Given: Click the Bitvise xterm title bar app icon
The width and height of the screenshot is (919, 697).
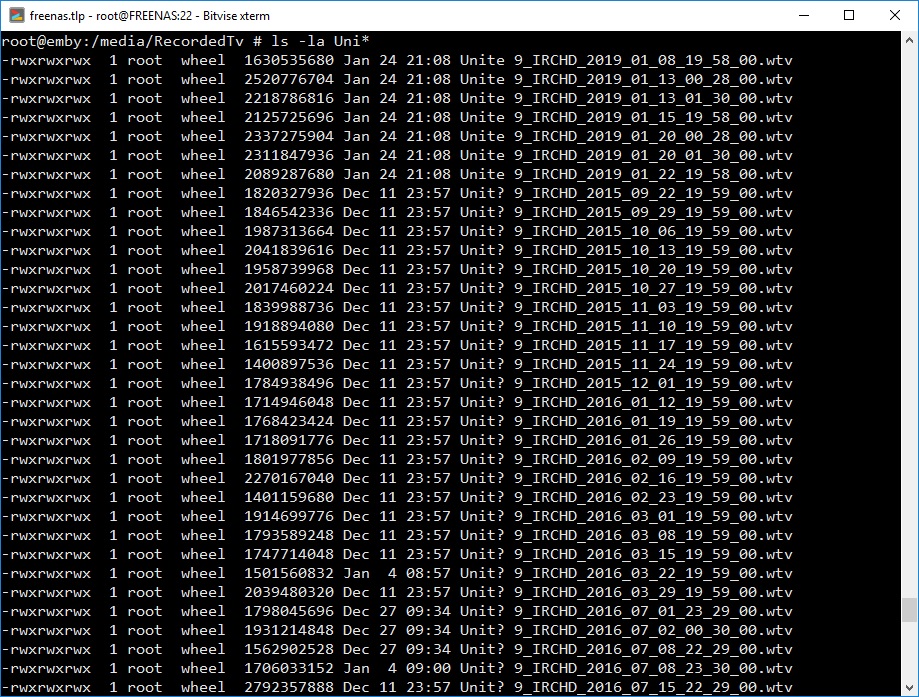Looking at the screenshot, I should click(16, 15).
